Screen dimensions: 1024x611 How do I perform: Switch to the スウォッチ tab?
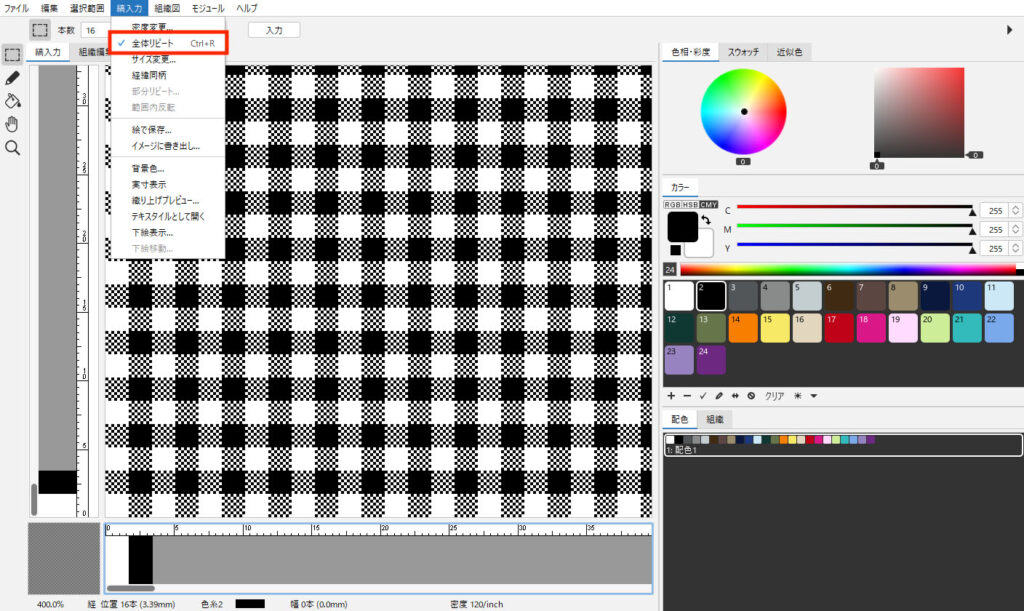point(742,52)
